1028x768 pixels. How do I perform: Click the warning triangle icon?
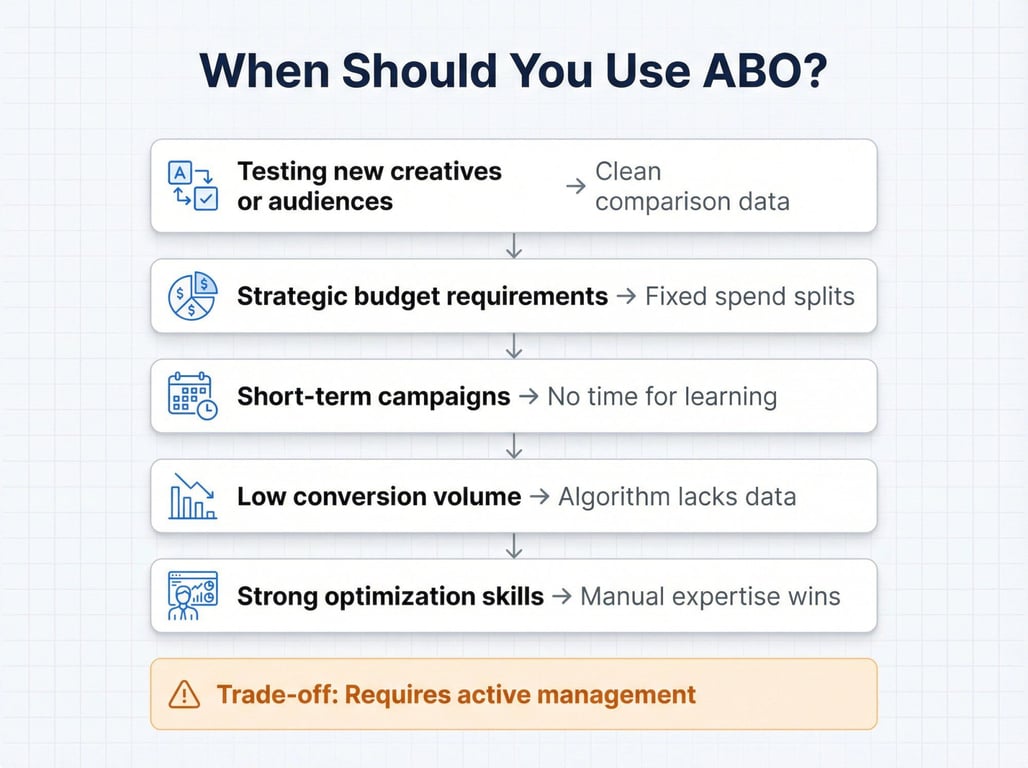click(184, 695)
